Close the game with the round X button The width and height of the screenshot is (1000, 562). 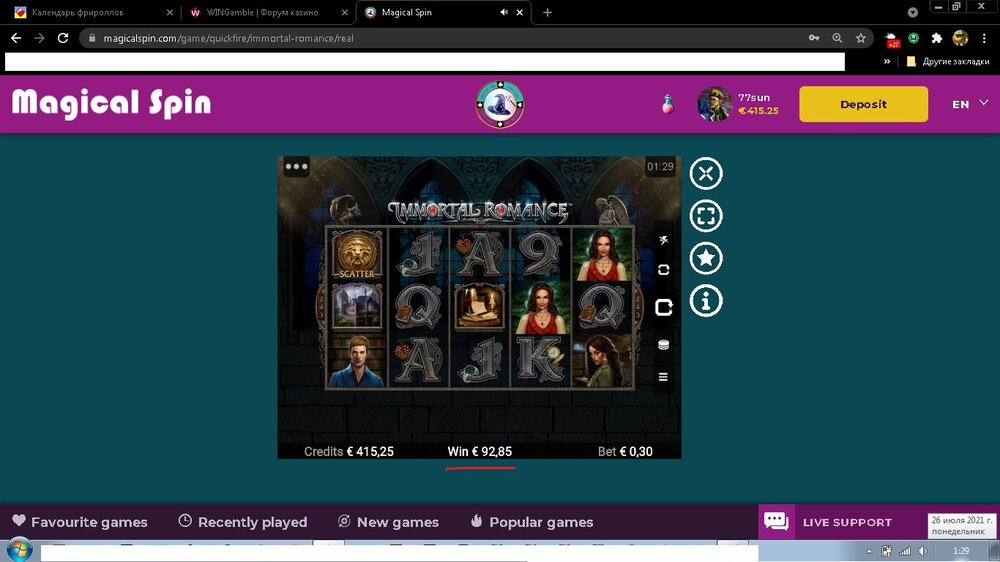point(706,173)
